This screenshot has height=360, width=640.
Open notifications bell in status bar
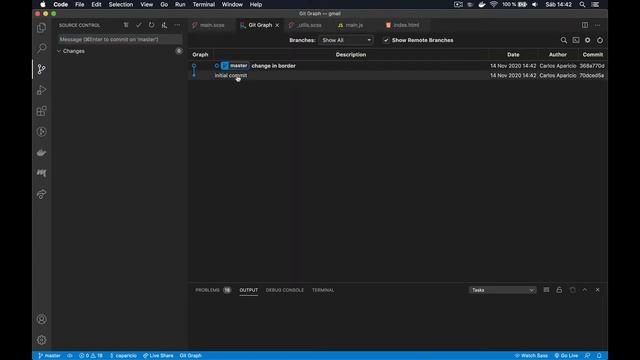pyautogui.click(x=599, y=356)
